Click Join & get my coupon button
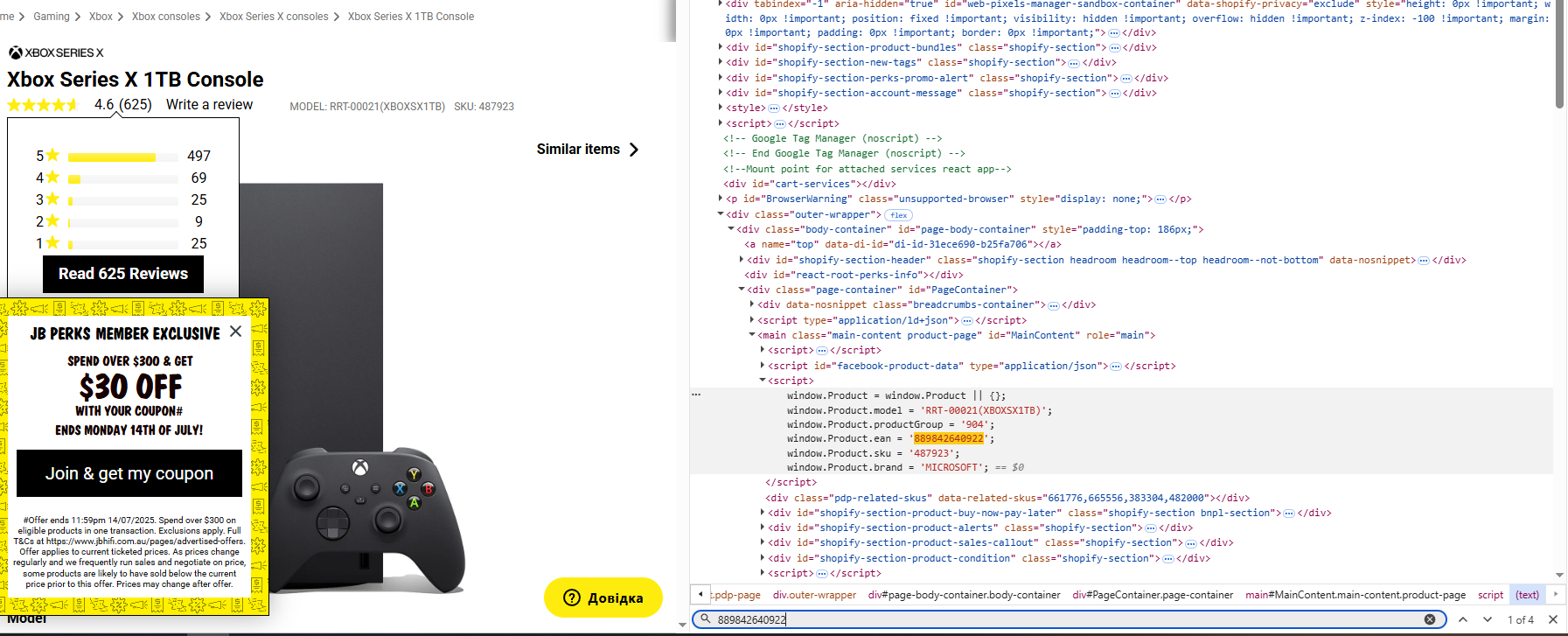Image resolution: width=1568 pixels, height=636 pixels. (129, 473)
